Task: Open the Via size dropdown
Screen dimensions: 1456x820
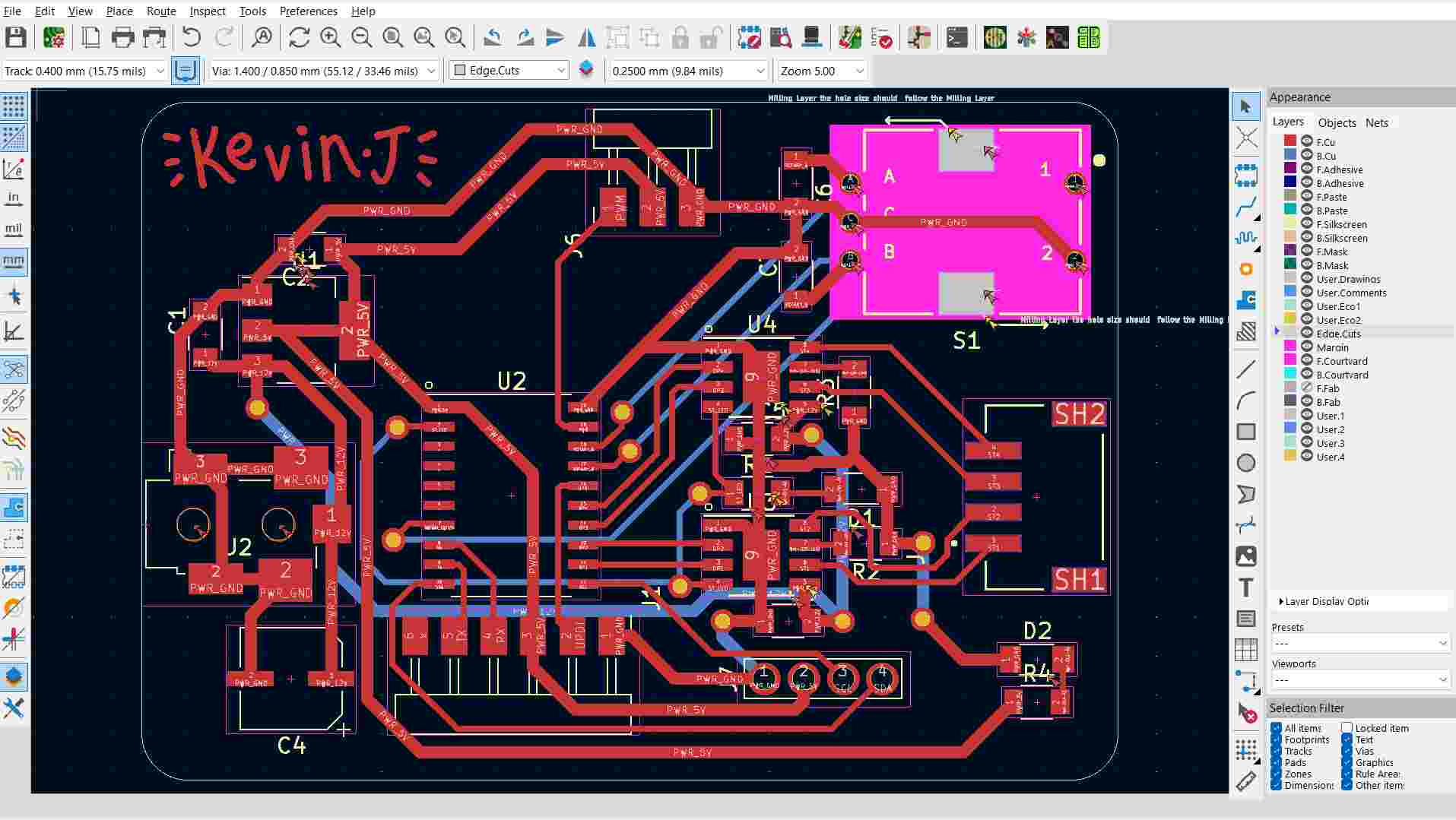Action: point(324,71)
